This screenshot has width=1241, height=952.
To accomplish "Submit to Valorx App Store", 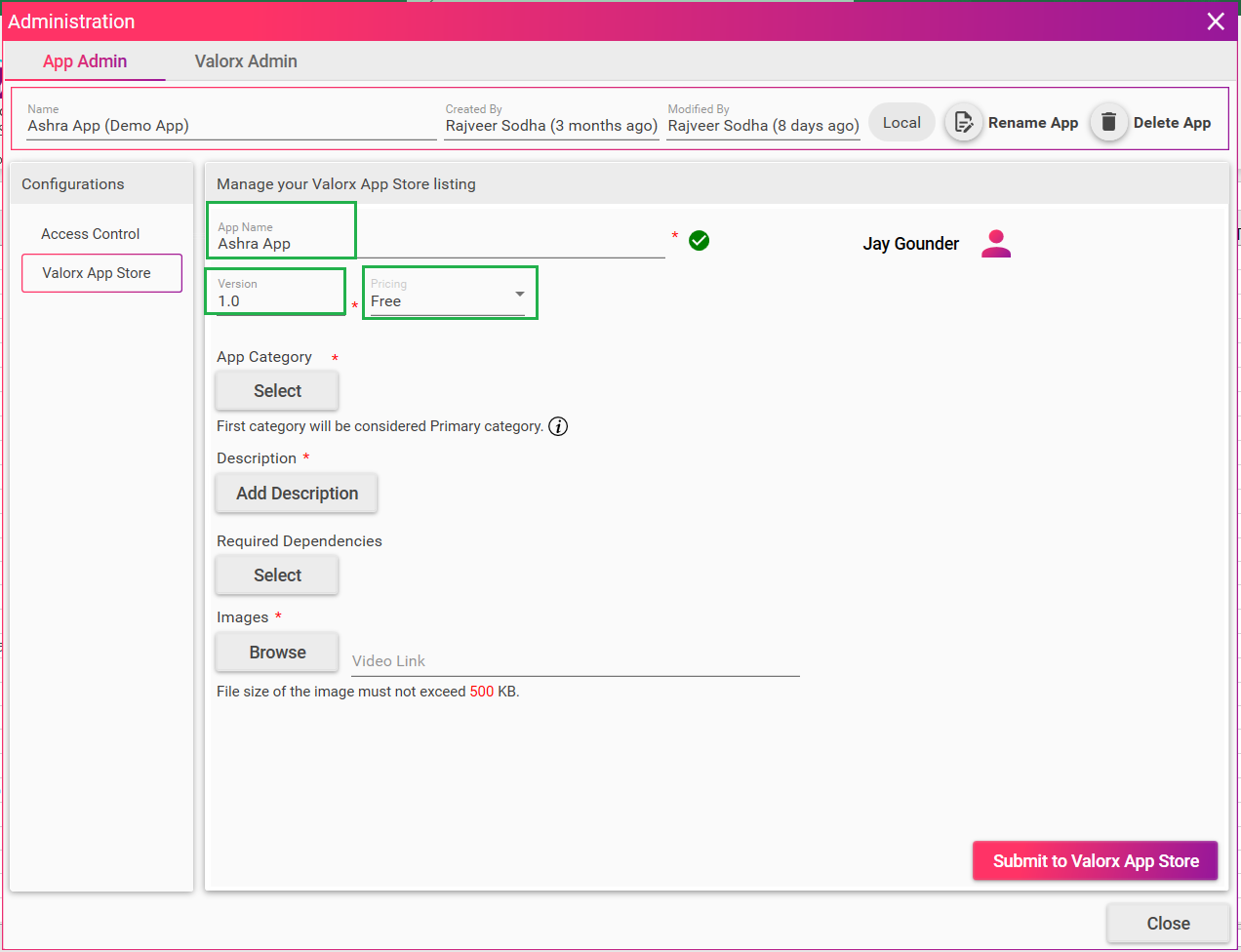I will click(x=1096, y=861).
